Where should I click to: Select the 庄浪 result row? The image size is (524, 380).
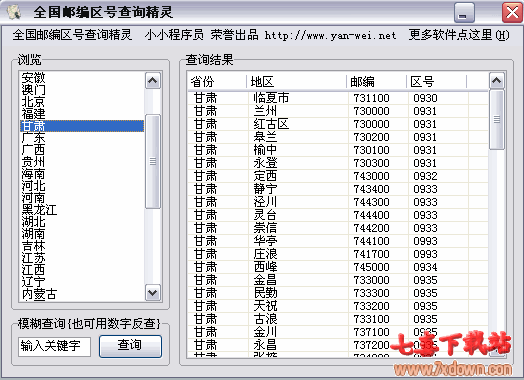(x=338, y=255)
